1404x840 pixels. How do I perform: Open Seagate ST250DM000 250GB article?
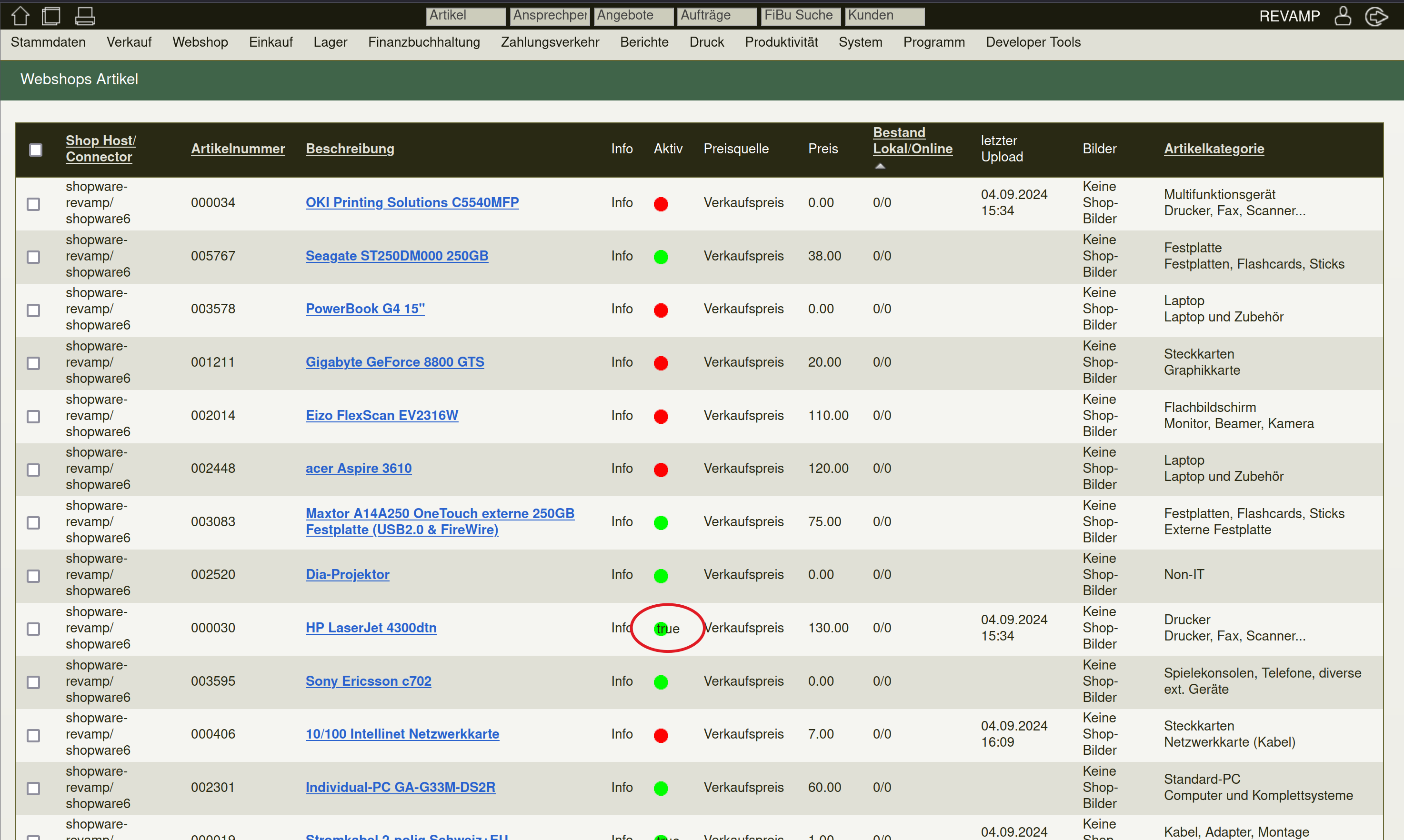tap(397, 256)
